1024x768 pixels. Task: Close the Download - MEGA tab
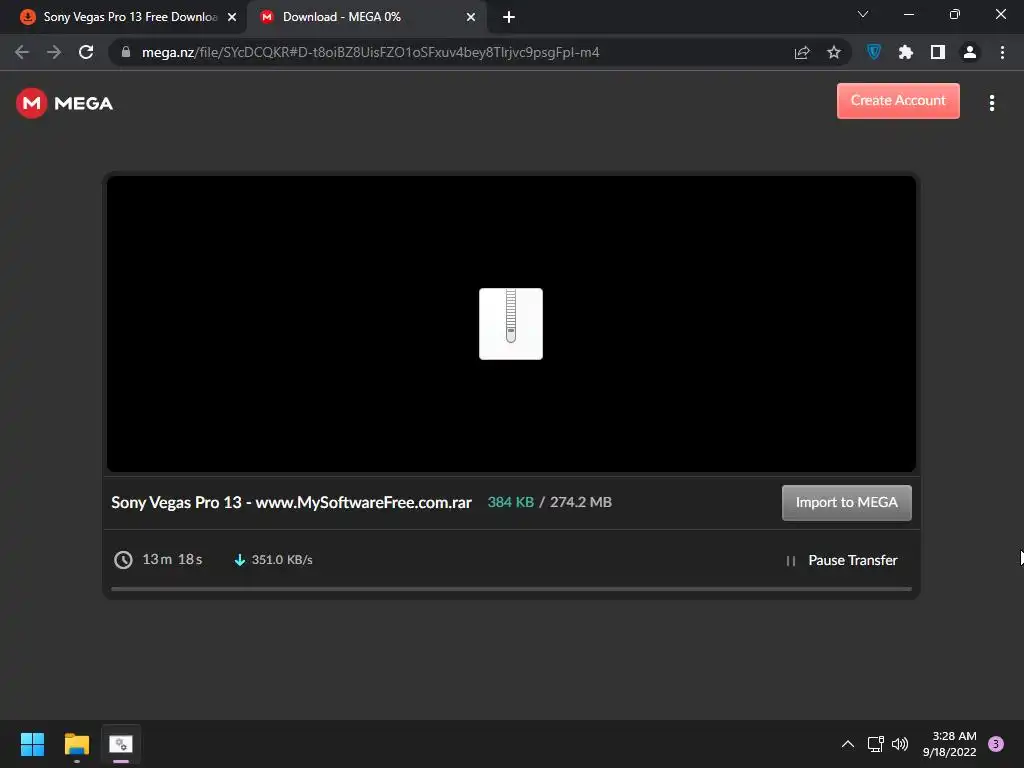(471, 17)
